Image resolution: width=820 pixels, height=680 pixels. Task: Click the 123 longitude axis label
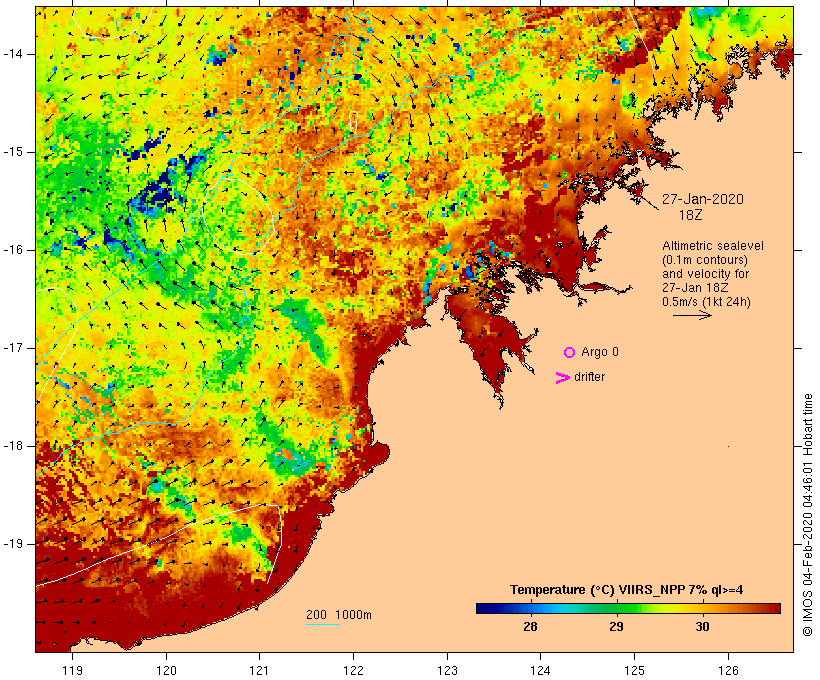coord(447,670)
